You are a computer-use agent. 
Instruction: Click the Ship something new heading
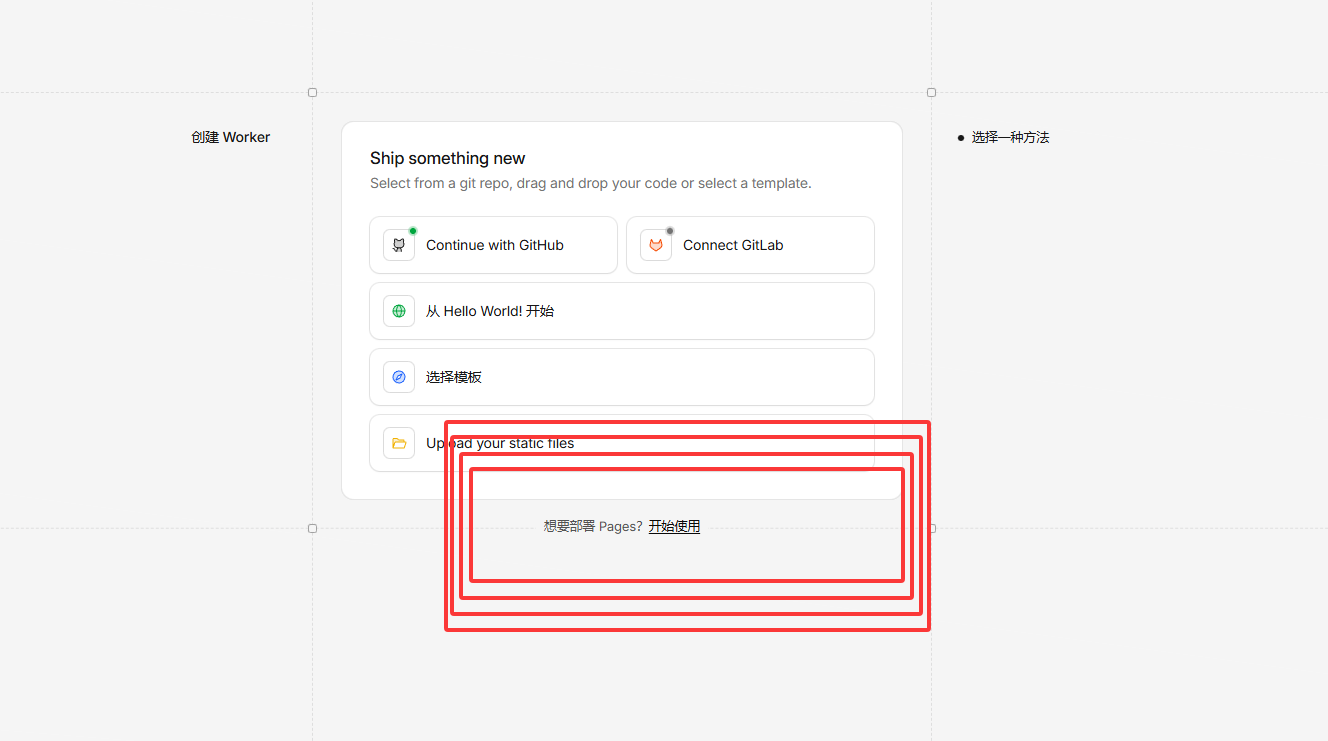(x=447, y=158)
